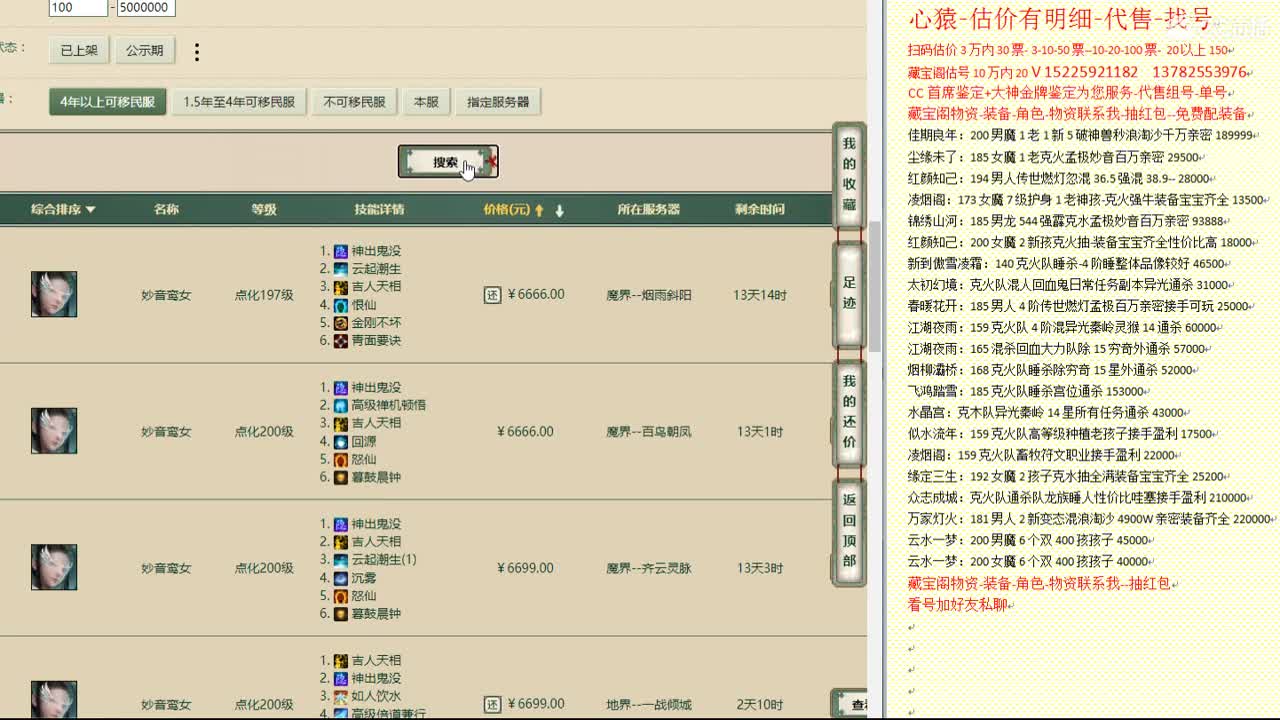The image size is (1280, 720).
Task: Toggle the 指定服务器 filter
Action: pos(498,102)
